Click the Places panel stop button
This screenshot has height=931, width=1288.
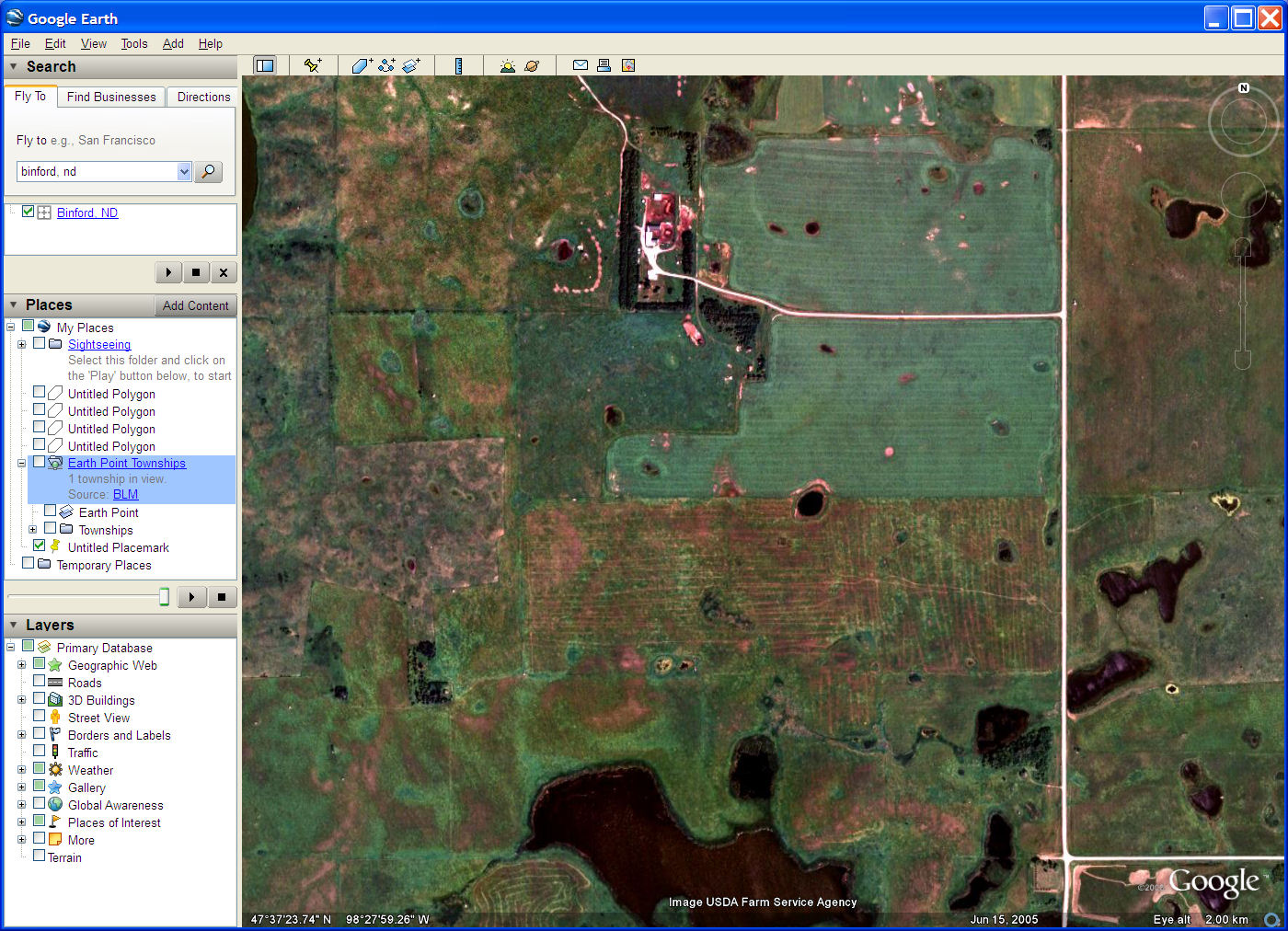222,597
